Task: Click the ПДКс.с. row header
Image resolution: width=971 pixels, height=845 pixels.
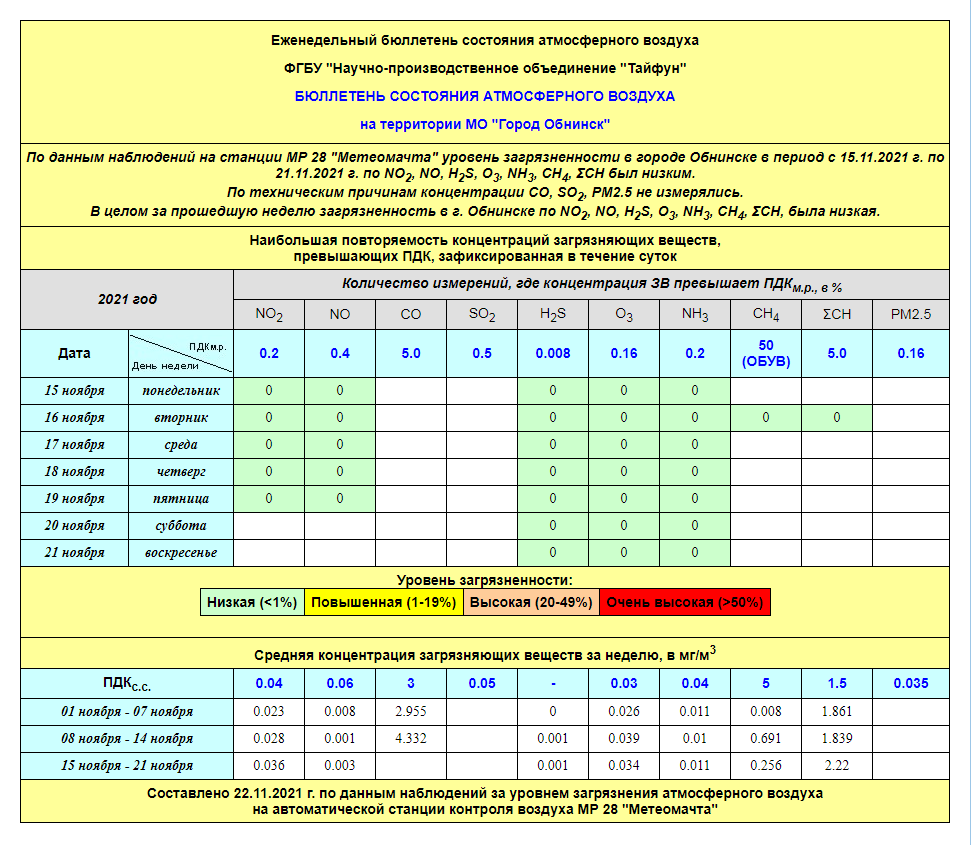Action: pyautogui.click(x=127, y=684)
